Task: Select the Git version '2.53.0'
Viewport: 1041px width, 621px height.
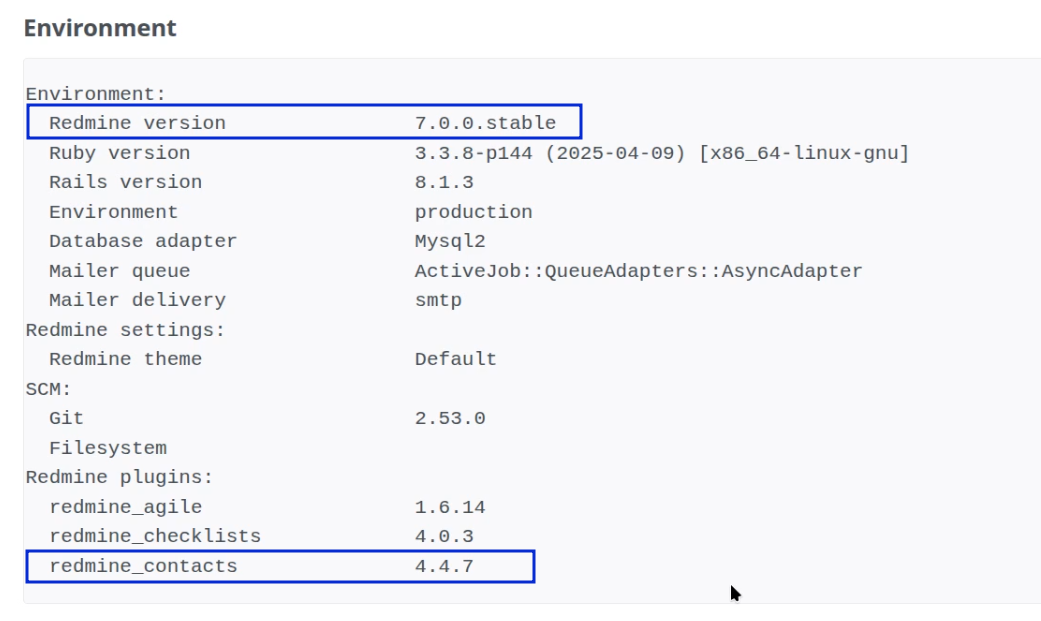Action: click(450, 418)
